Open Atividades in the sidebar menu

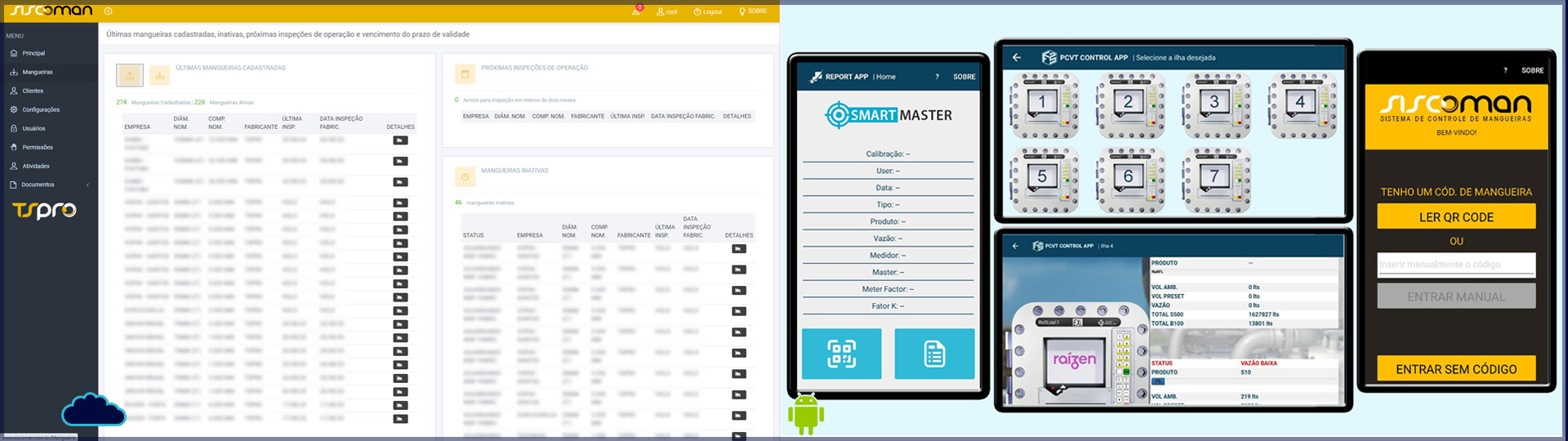click(49, 166)
